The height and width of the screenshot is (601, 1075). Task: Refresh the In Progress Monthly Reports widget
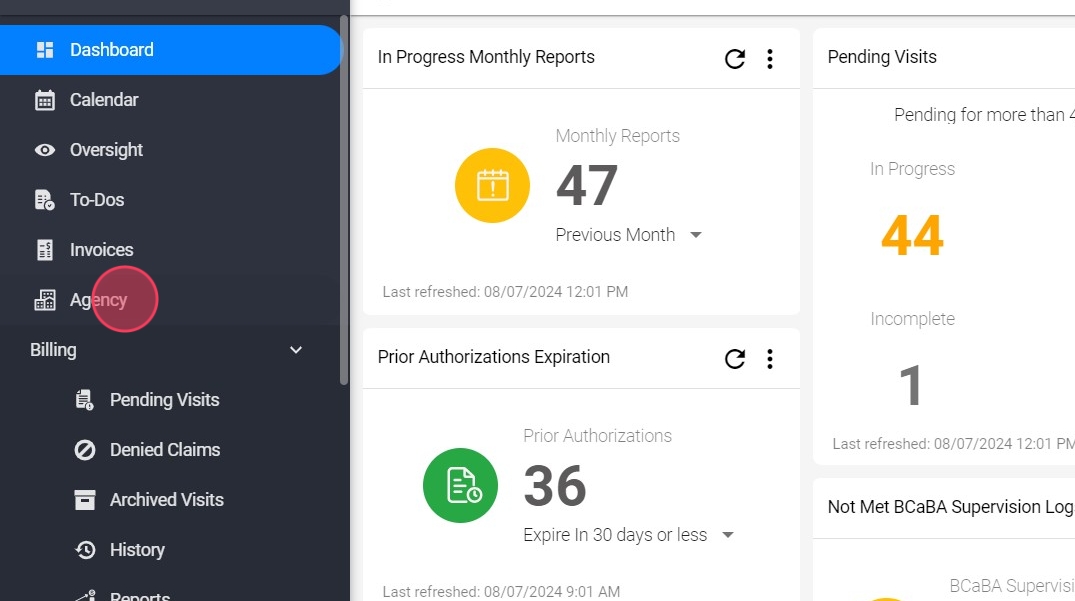click(734, 59)
